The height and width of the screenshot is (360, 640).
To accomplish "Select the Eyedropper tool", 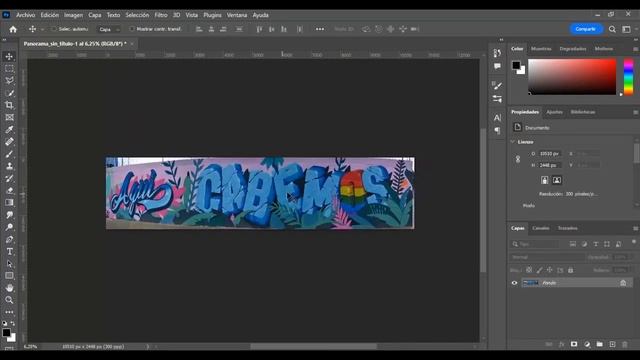I will [x=9, y=129].
